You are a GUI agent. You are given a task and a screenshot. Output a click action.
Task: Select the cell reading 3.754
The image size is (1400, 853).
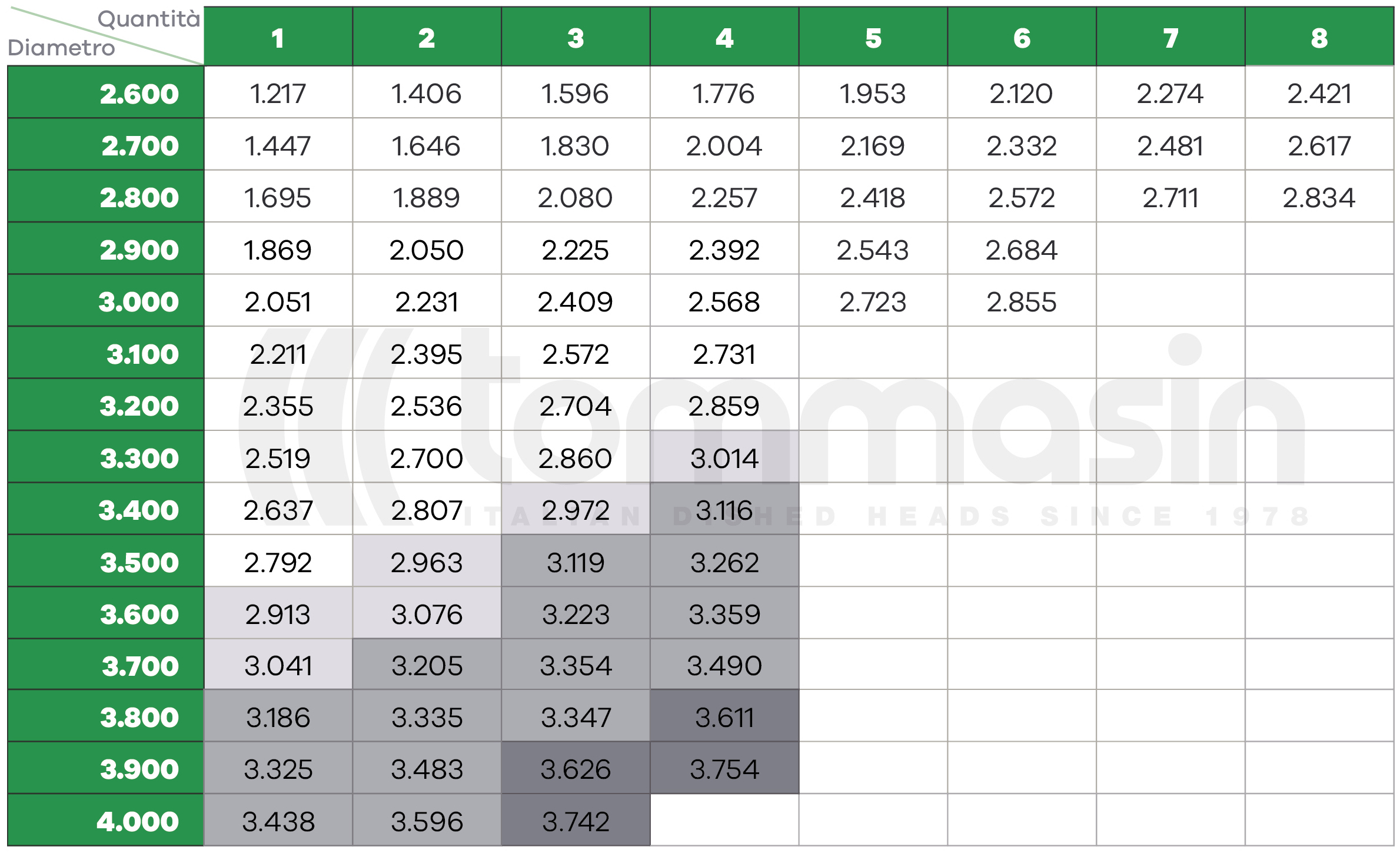pyautogui.click(x=724, y=768)
